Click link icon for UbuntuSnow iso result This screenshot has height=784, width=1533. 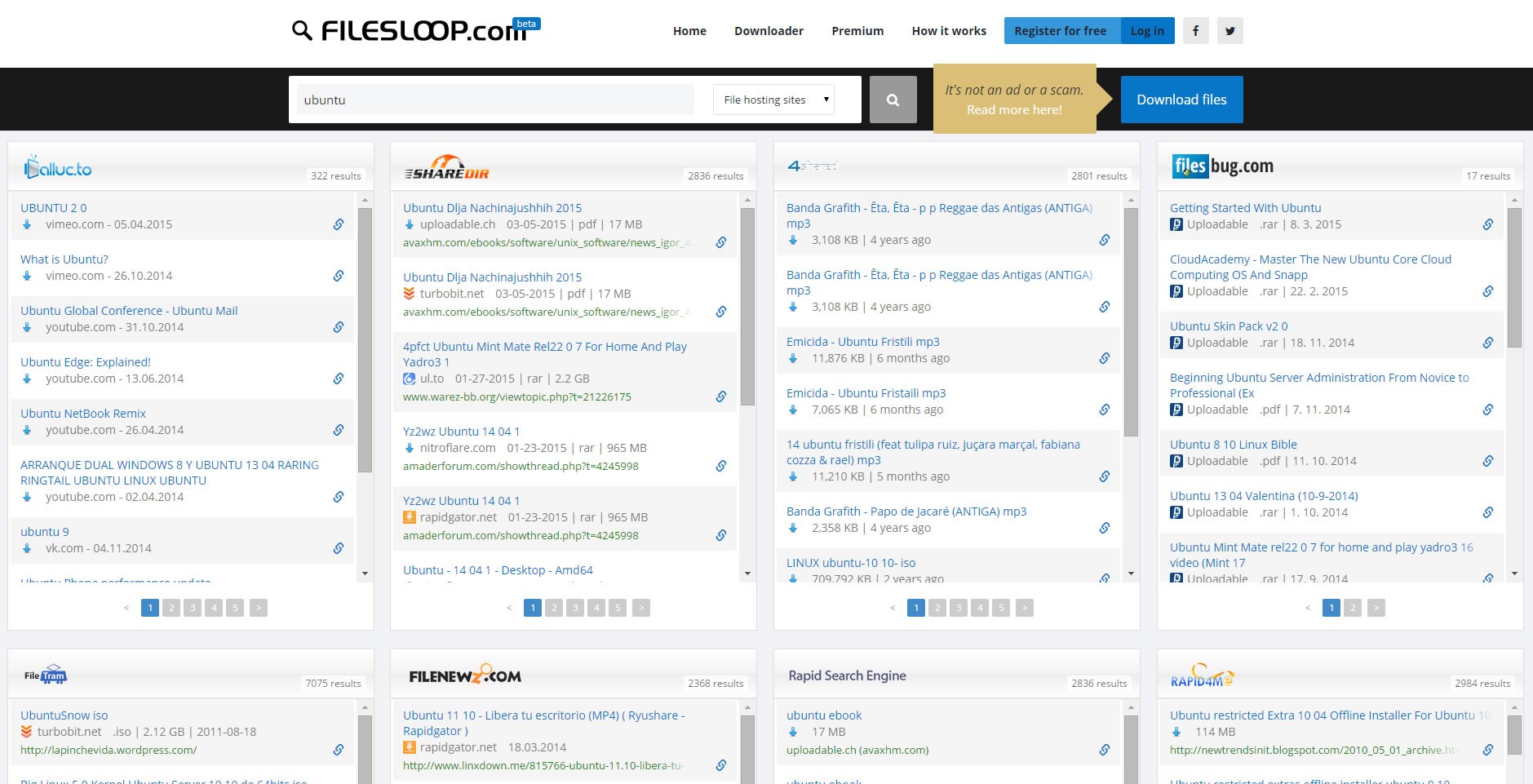coord(338,750)
